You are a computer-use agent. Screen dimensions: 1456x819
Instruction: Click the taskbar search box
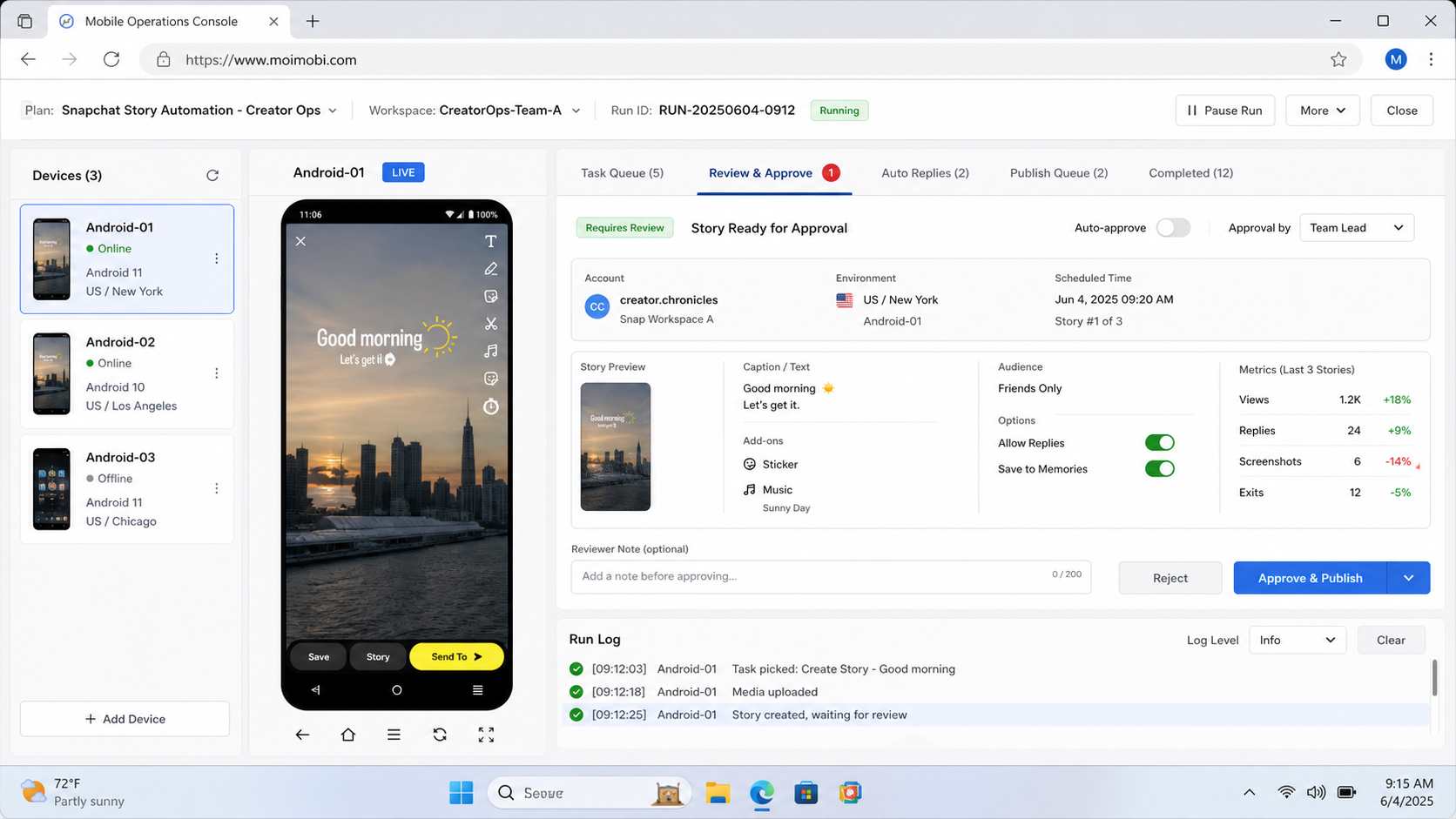click(590, 793)
